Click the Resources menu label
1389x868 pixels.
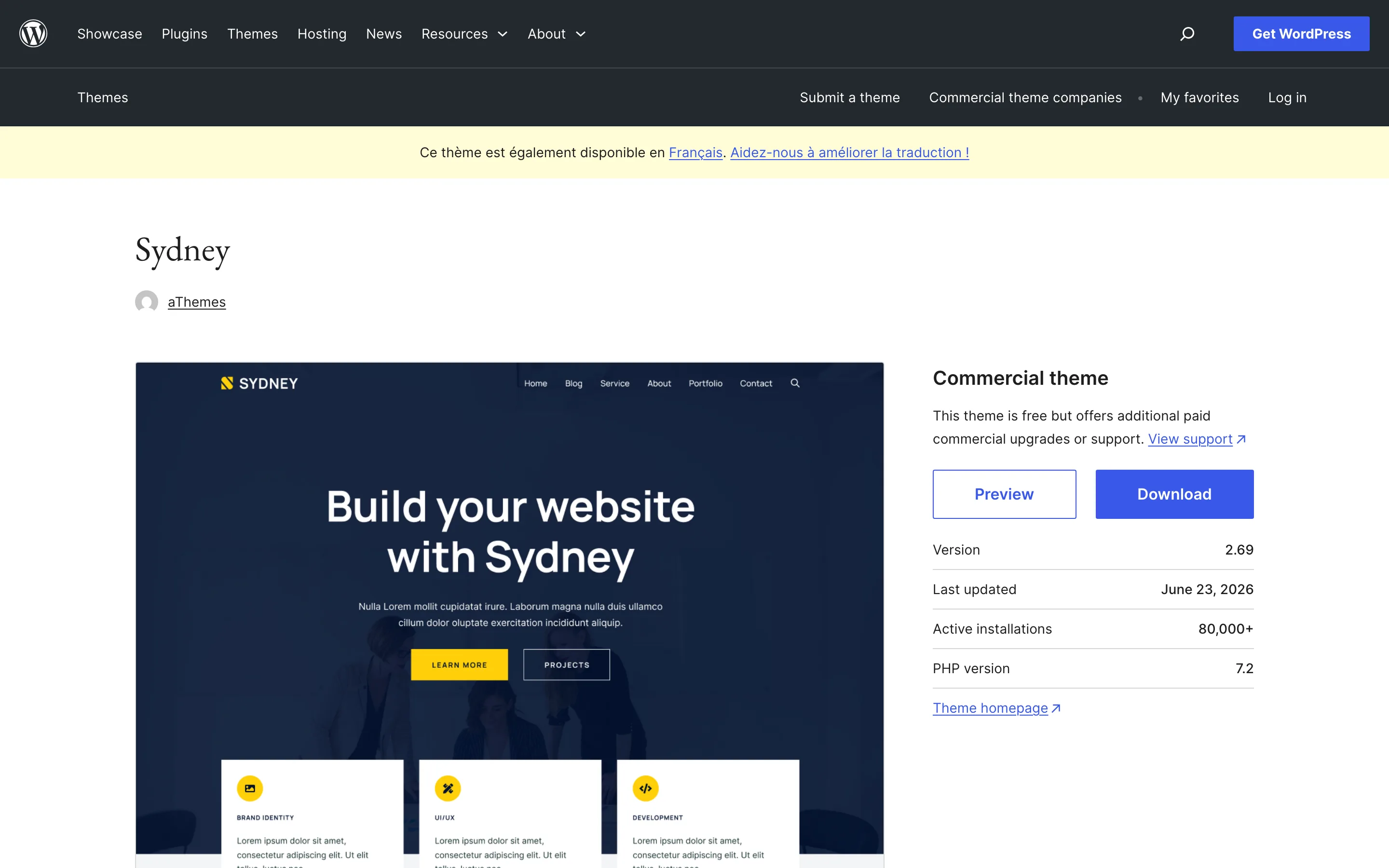pyautogui.click(x=455, y=34)
